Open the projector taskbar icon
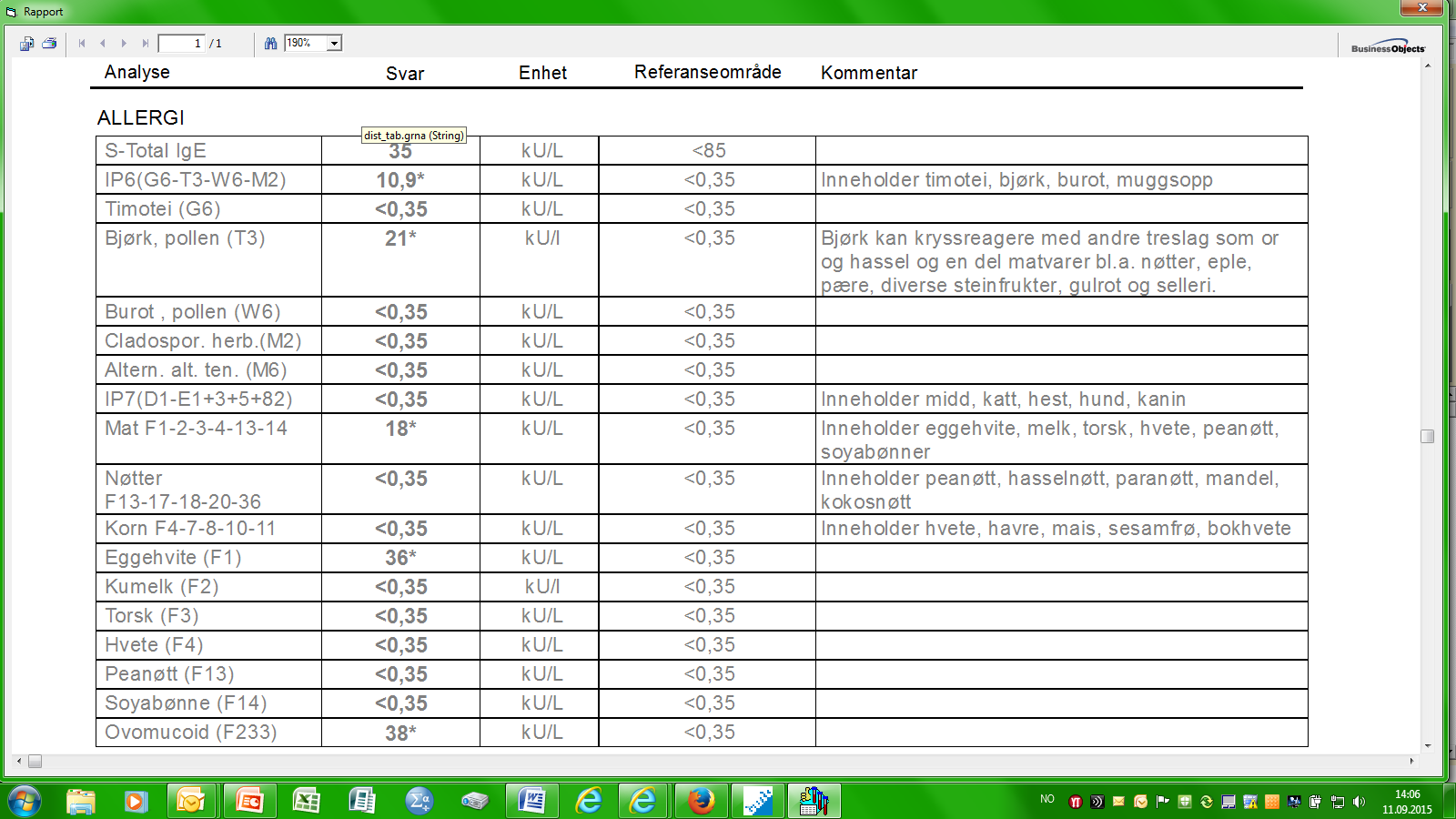1456x819 pixels. (475, 801)
